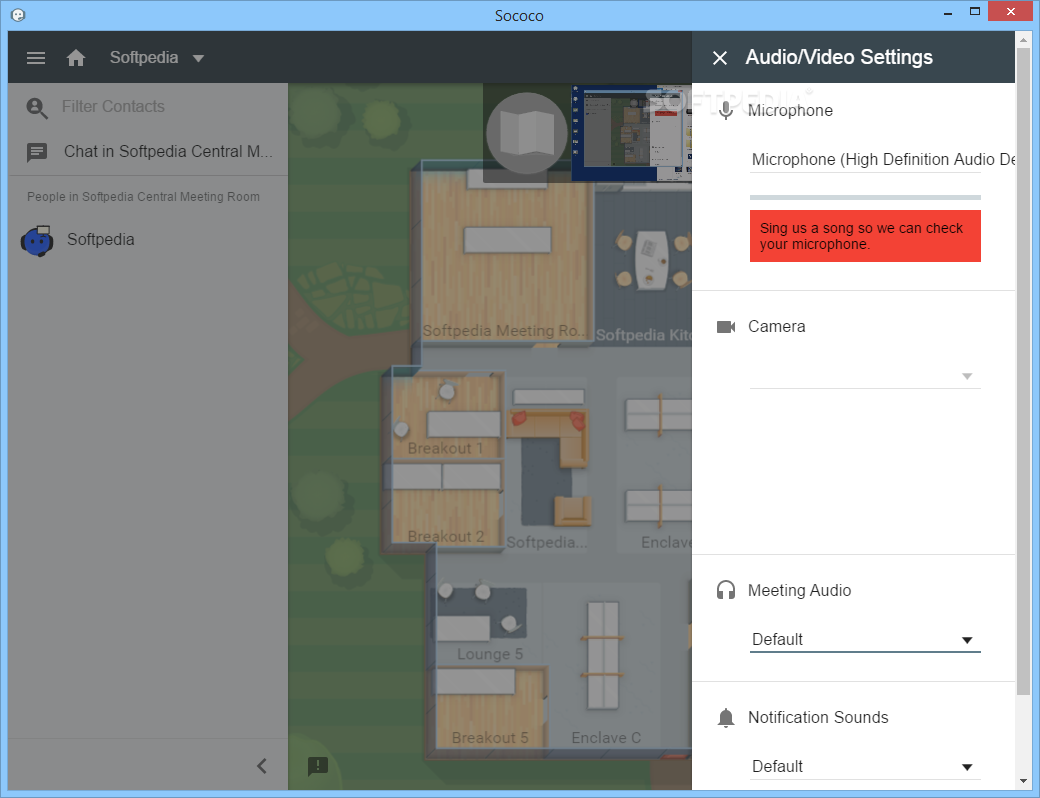
Task: Enter the Breakout 2 room
Action: click(446, 504)
